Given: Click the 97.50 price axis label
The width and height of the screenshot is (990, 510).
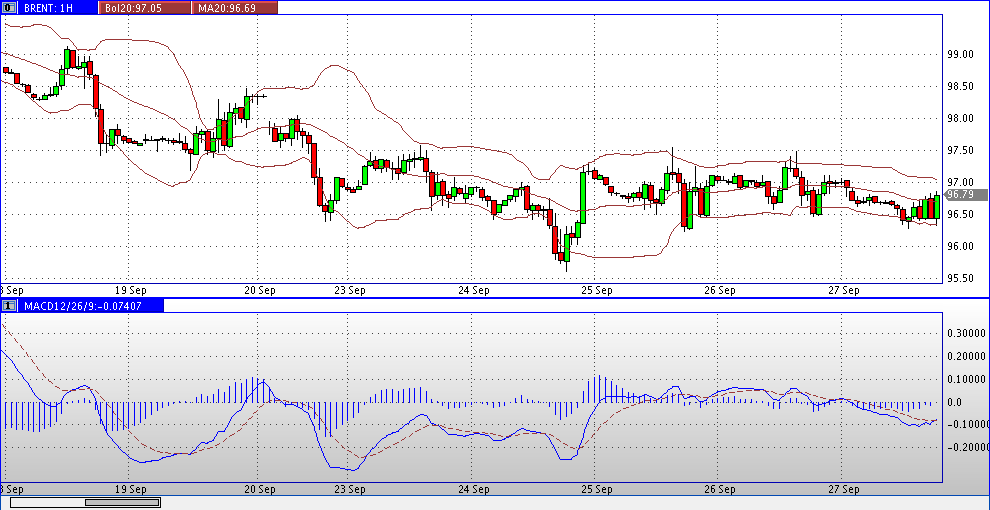Looking at the screenshot, I should (960, 150).
